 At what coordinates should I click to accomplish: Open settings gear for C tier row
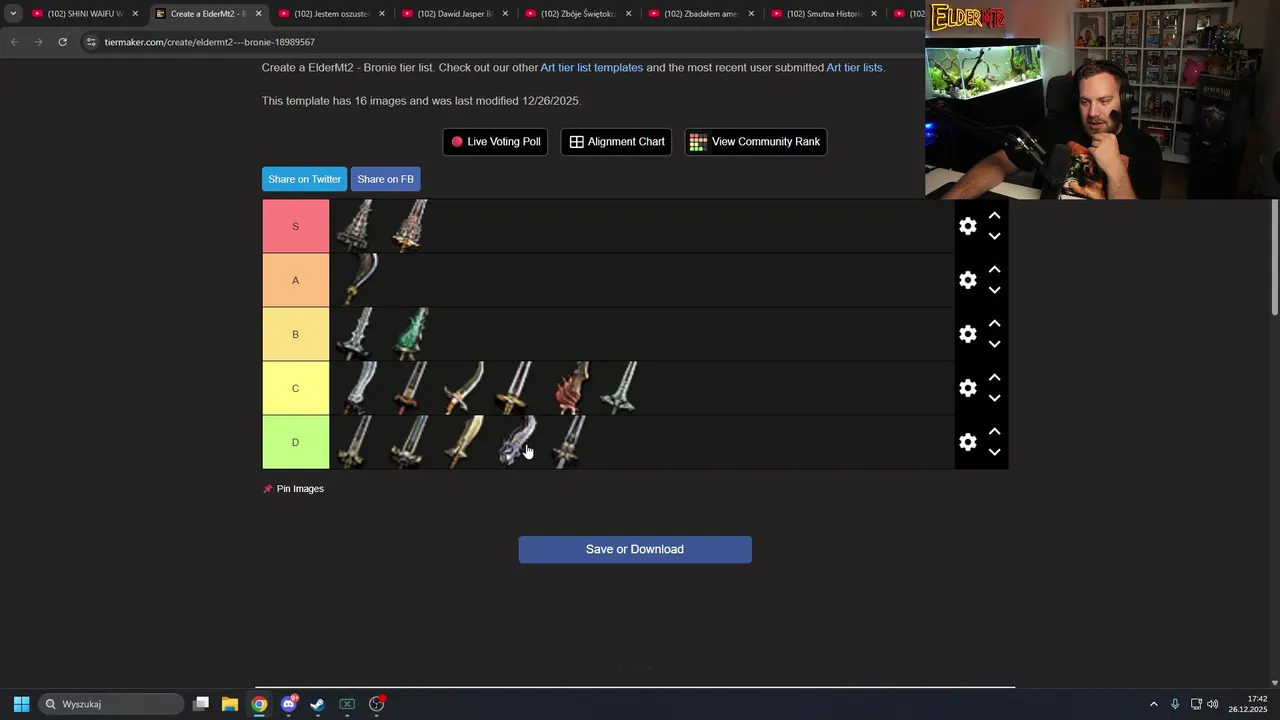click(x=967, y=388)
